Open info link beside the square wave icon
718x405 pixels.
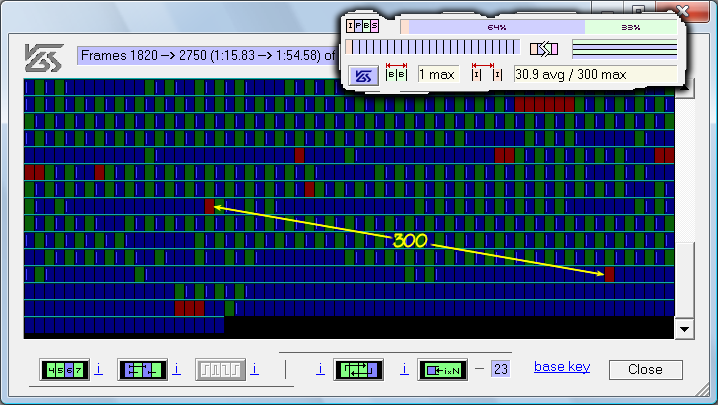pyautogui.click(x=255, y=369)
